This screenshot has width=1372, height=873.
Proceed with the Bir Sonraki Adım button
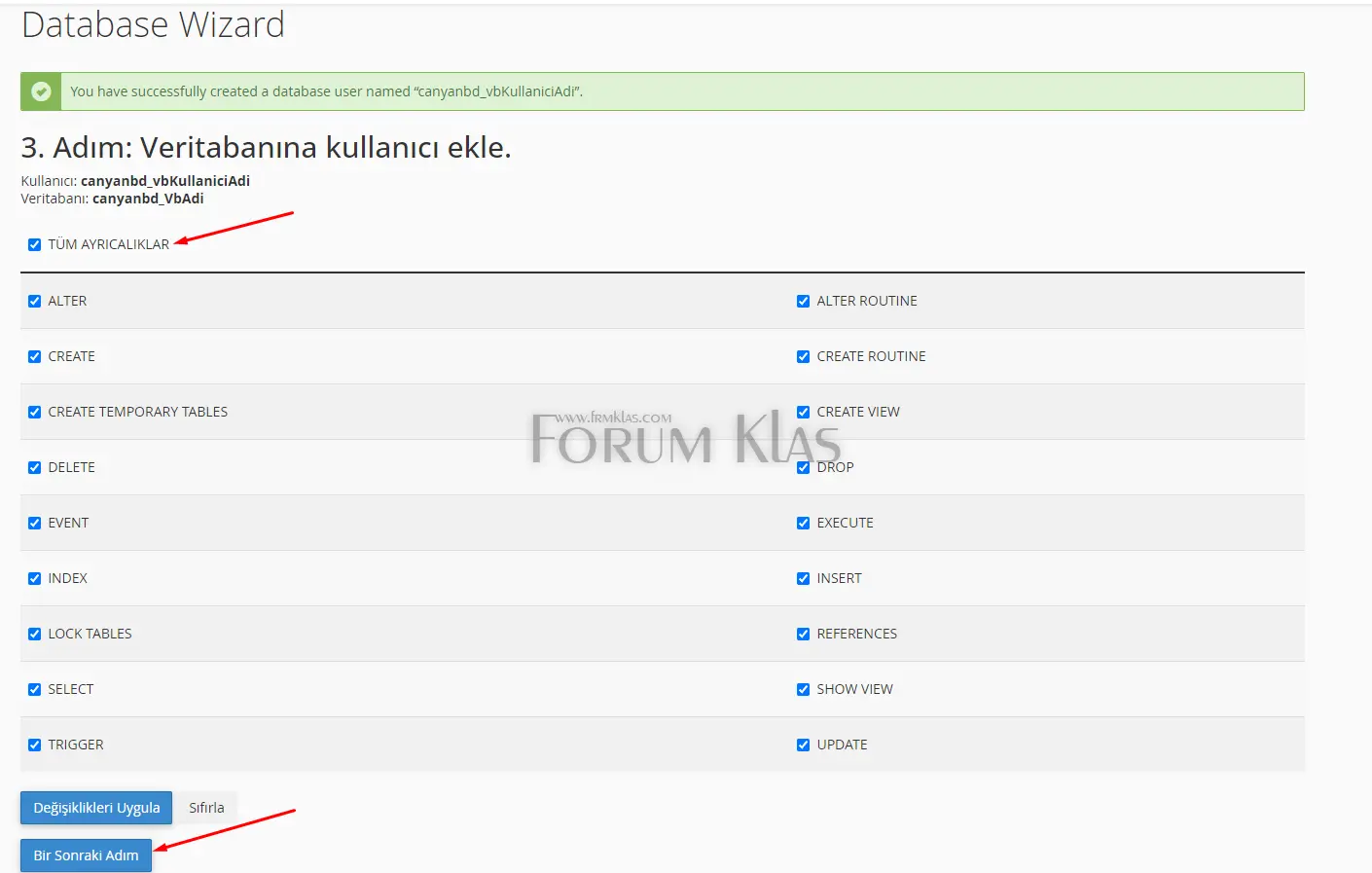point(86,855)
